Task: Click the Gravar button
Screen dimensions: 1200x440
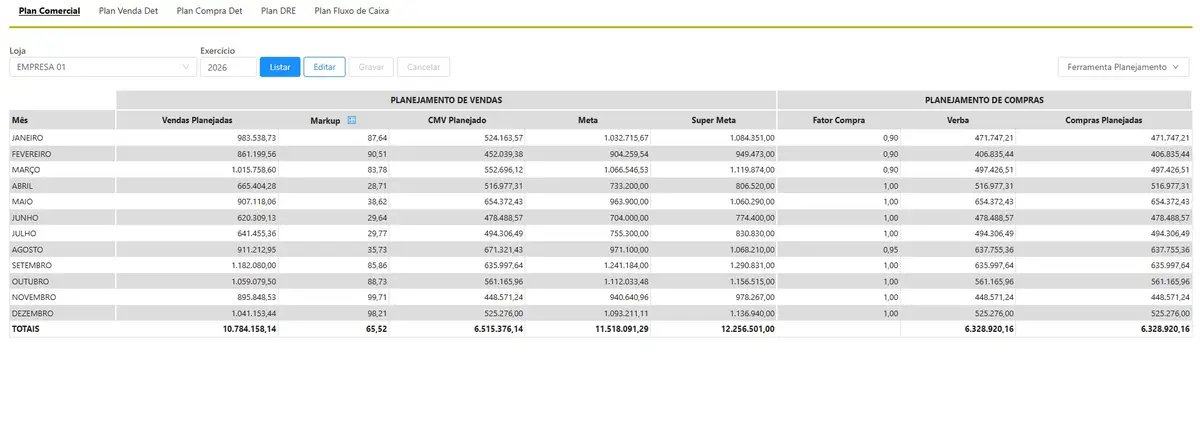Action: [x=371, y=67]
